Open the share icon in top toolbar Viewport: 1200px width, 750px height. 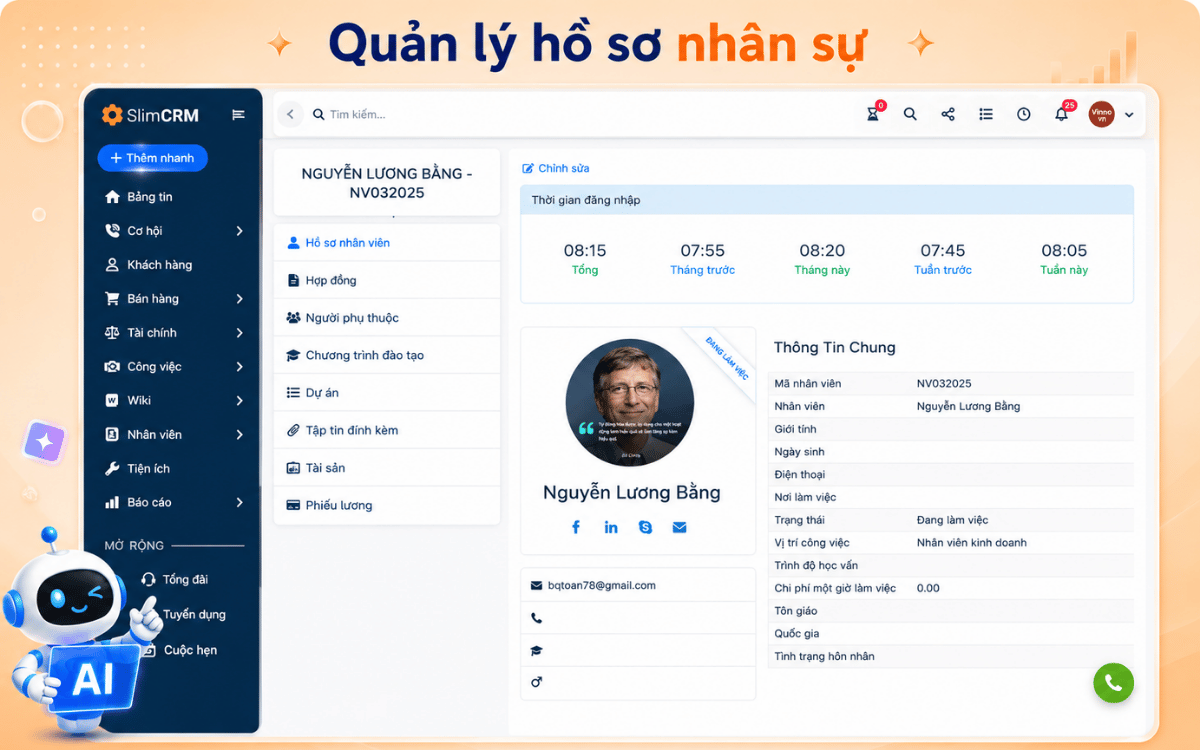coord(948,114)
